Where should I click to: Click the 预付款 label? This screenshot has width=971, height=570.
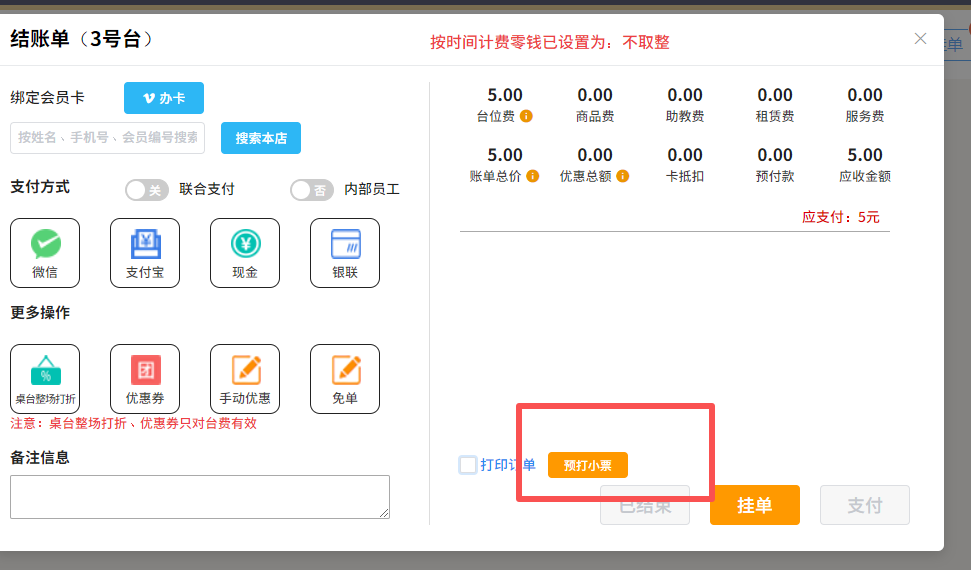pos(775,176)
